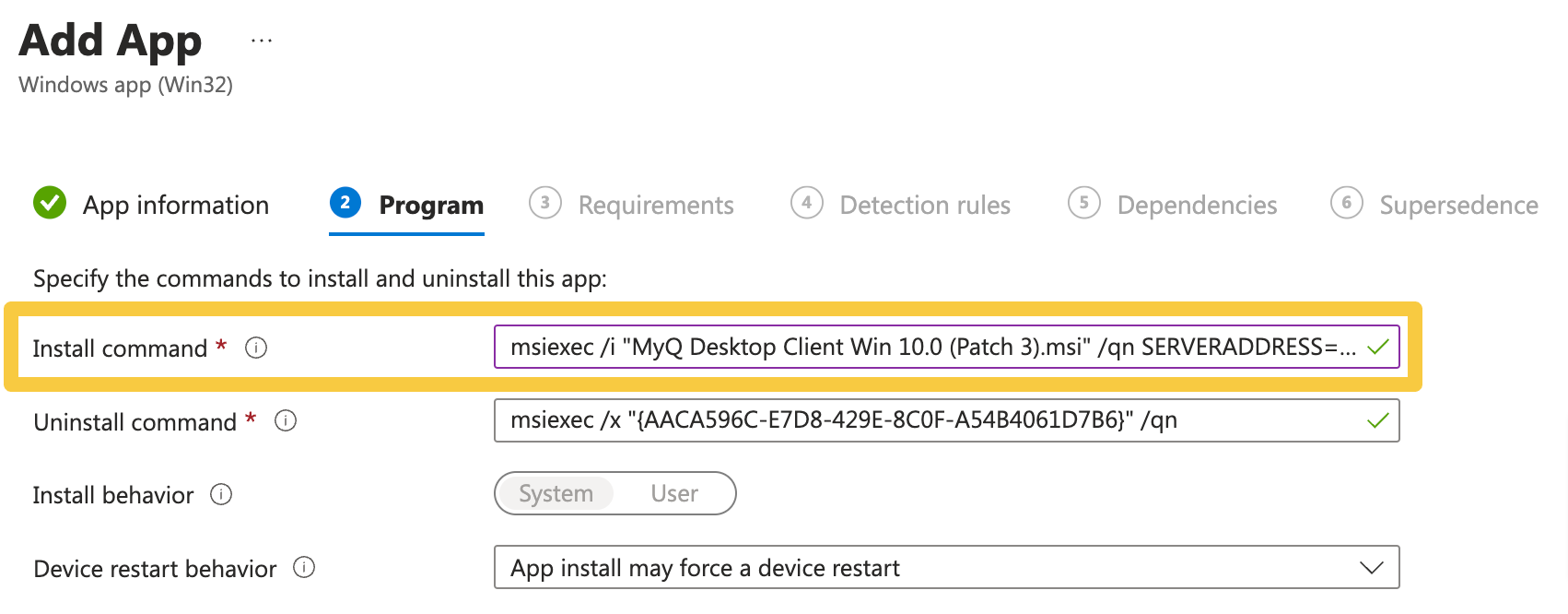The height and width of the screenshot is (614, 1568).
Task: Switch Install behavior to User
Action: click(x=674, y=494)
